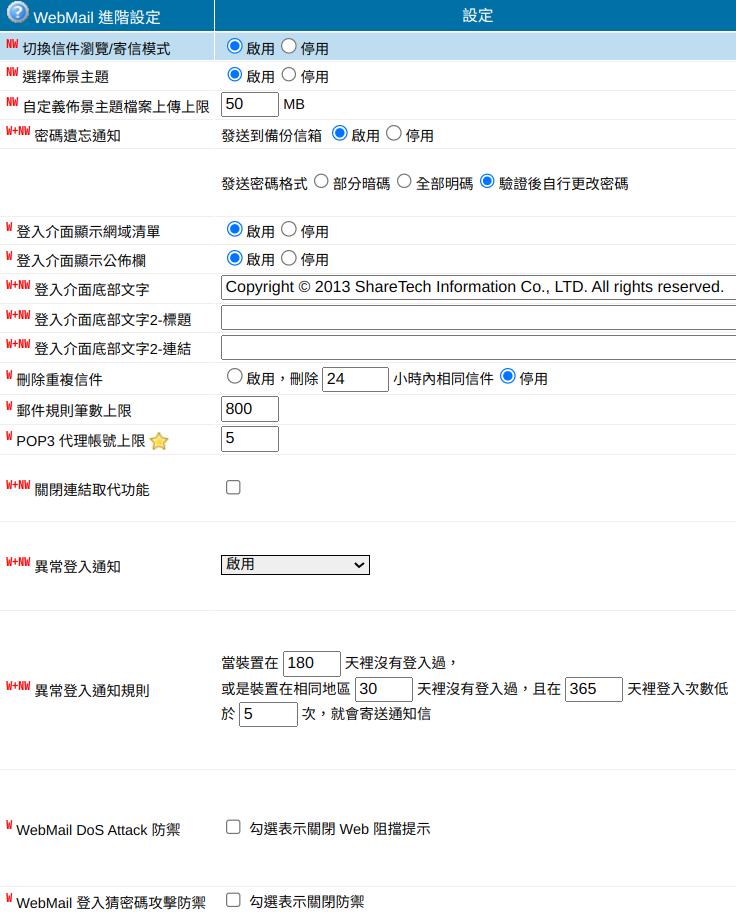The image size is (736, 912).
Task: Open the 異常登入通知 dropdown
Action: (295, 565)
